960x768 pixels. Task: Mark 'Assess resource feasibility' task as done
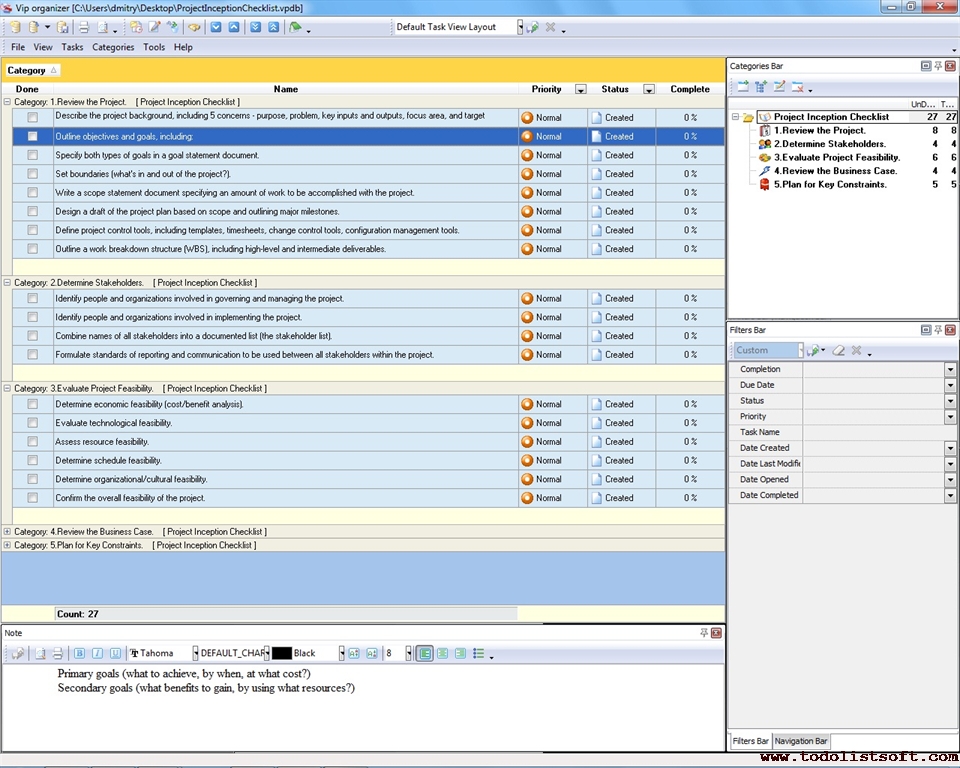(33, 442)
